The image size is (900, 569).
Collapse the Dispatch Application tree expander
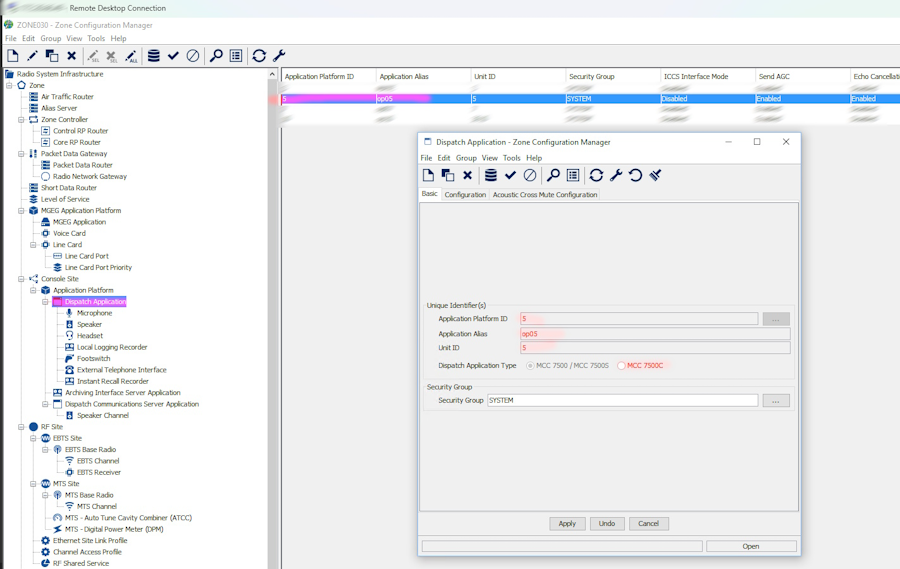pos(45,301)
